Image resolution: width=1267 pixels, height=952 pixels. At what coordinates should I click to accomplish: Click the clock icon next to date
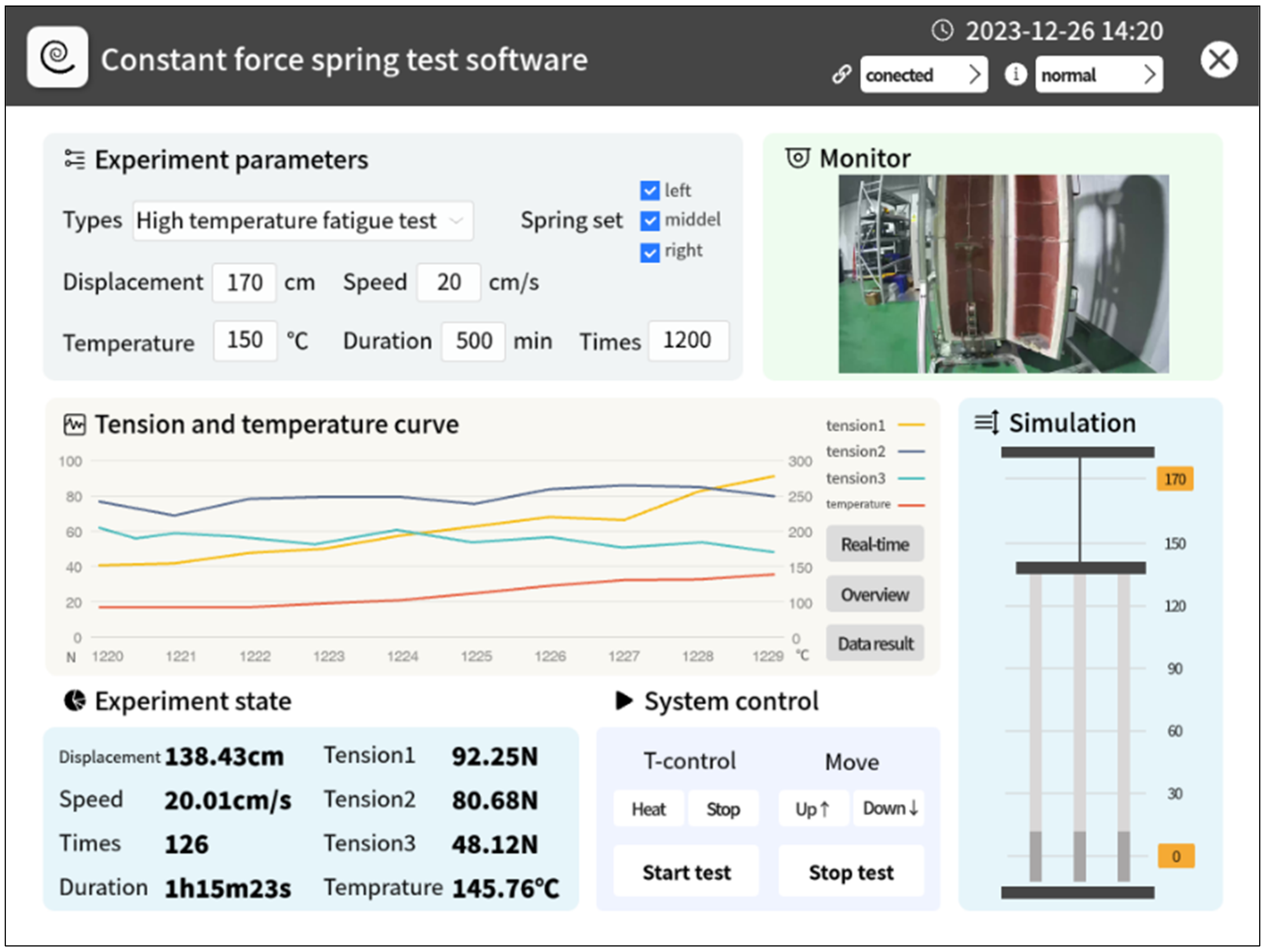coord(942,30)
